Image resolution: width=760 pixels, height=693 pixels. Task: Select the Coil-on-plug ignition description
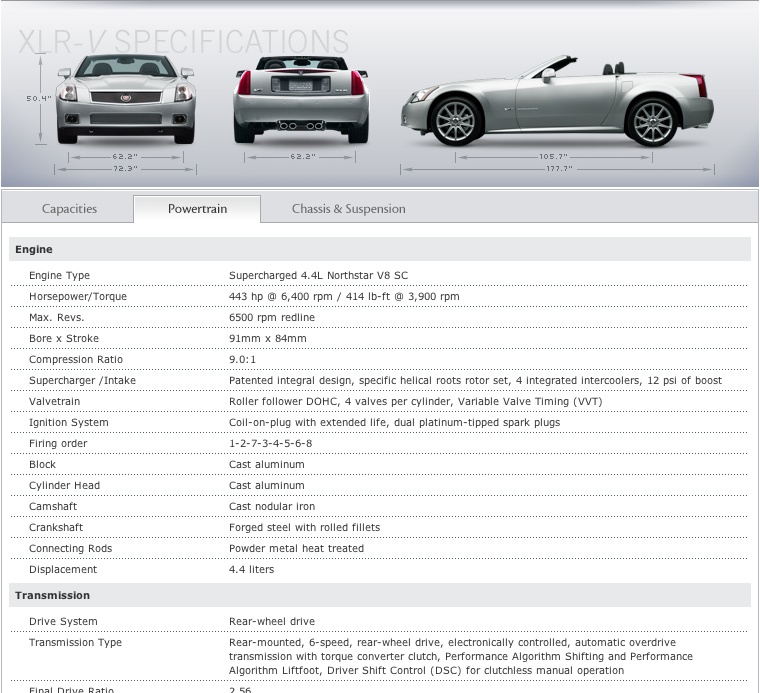tap(394, 422)
